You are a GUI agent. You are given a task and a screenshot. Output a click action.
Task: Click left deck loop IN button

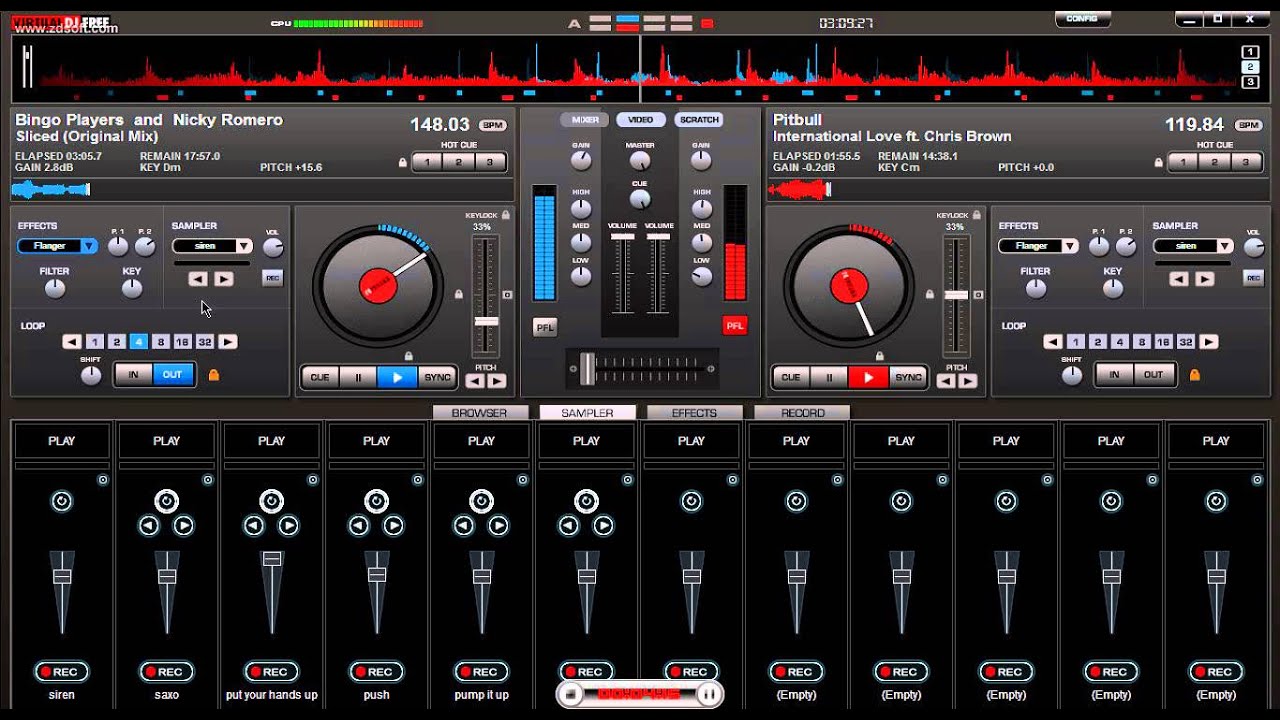(x=133, y=375)
